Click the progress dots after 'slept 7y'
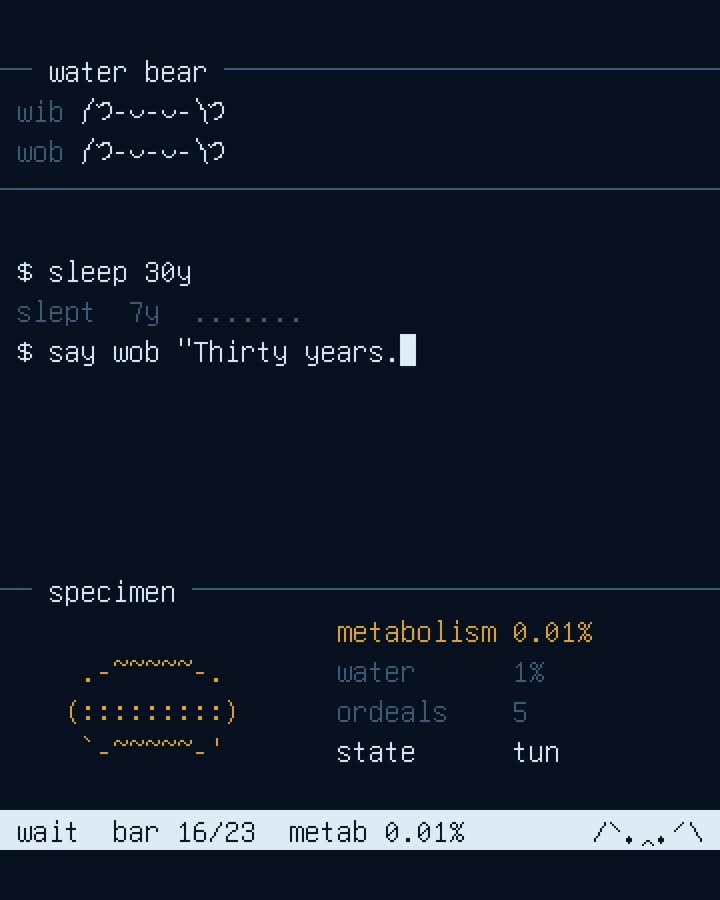This screenshot has width=720, height=900. click(x=247, y=318)
